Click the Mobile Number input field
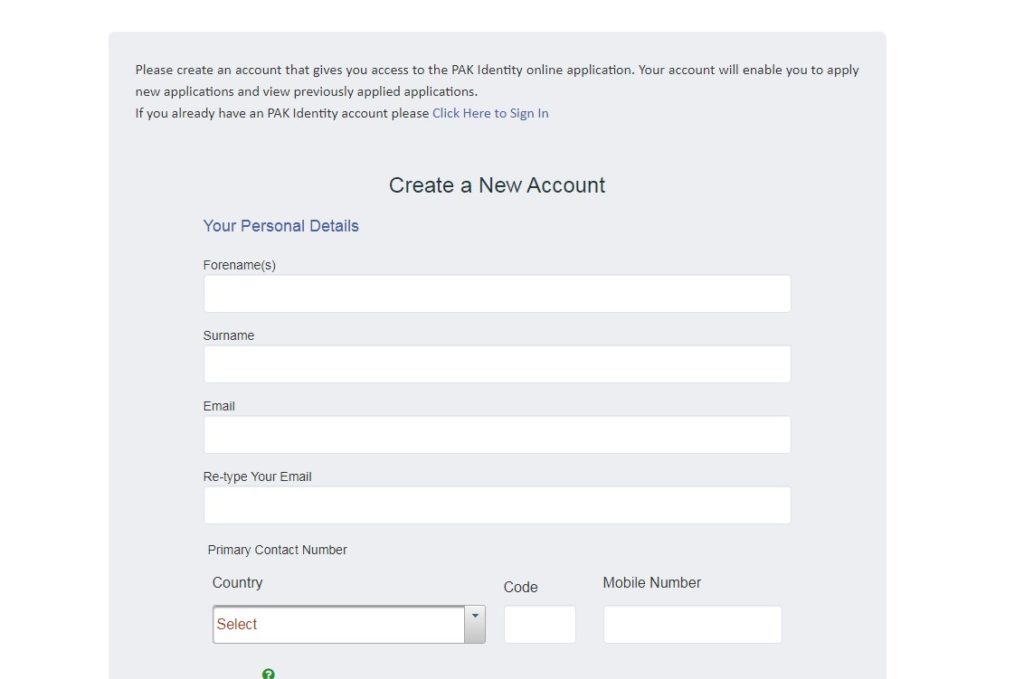Image resolution: width=1024 pixels, height=679 pixels. (x=691, y=623)
